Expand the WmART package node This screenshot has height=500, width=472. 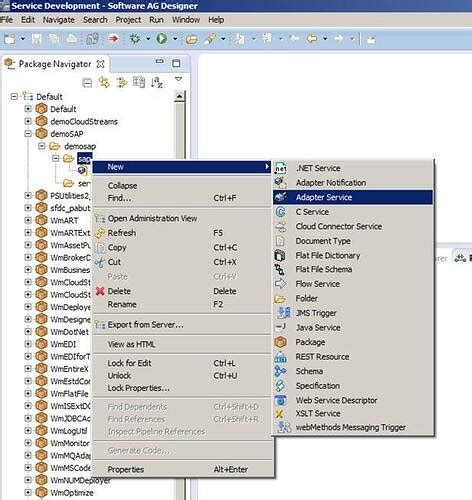coord(28,220)
